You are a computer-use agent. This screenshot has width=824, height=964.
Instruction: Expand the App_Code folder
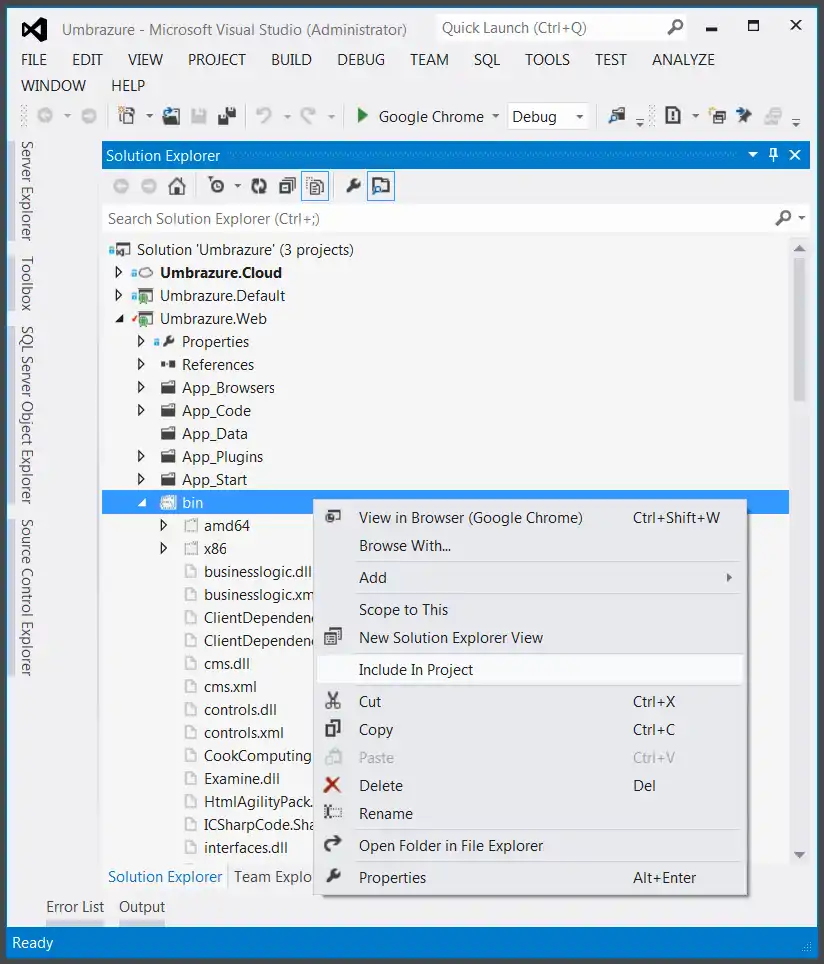click(141, 410)
